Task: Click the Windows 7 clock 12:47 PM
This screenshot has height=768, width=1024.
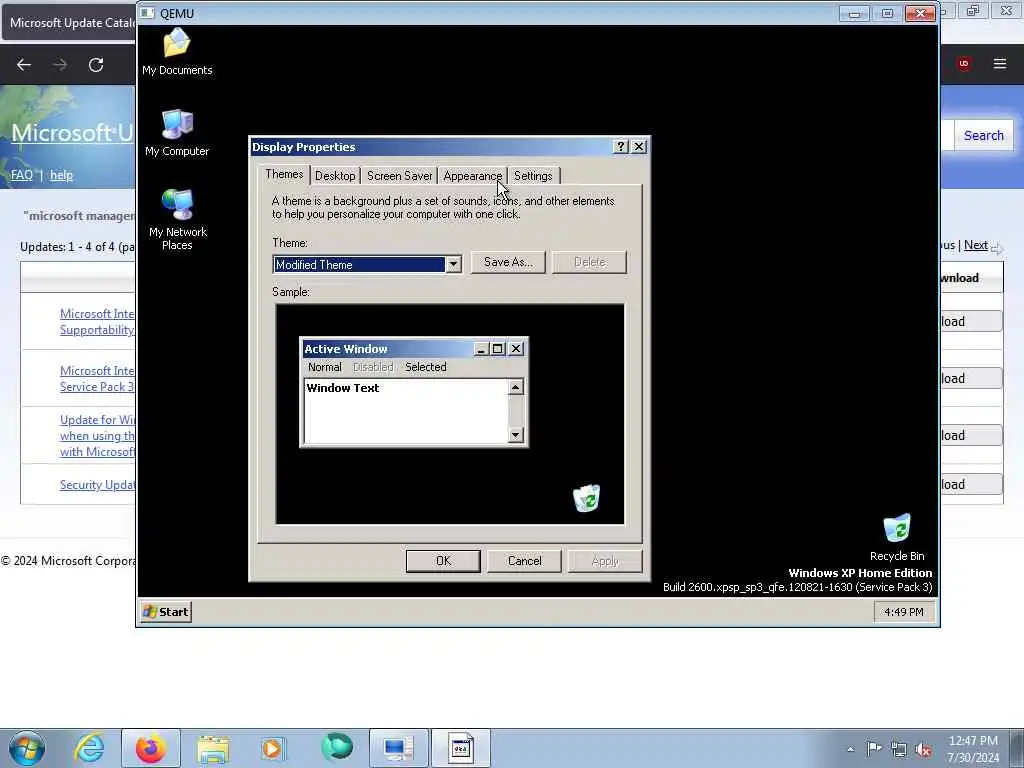Action: pyautogui.click(x=973, y=749)
